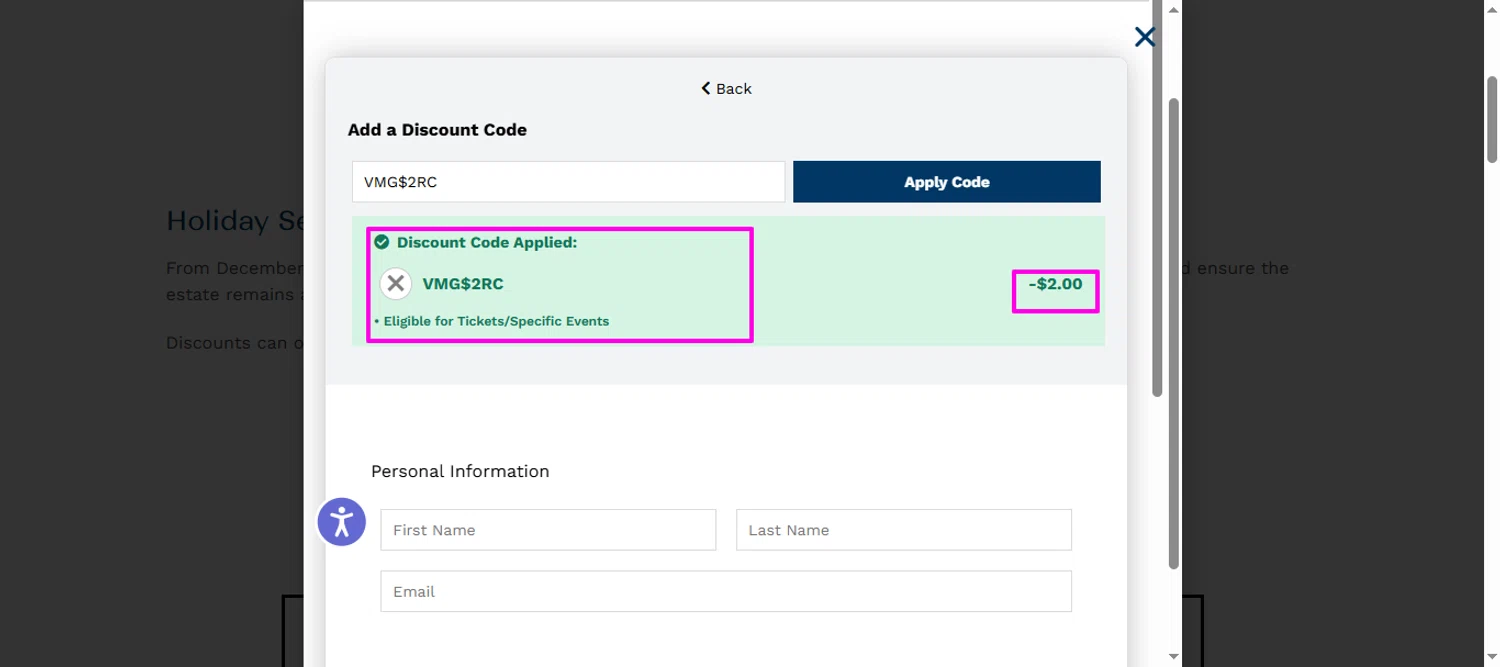Click the modal scrollbar down arrow

coord(1174,656)
